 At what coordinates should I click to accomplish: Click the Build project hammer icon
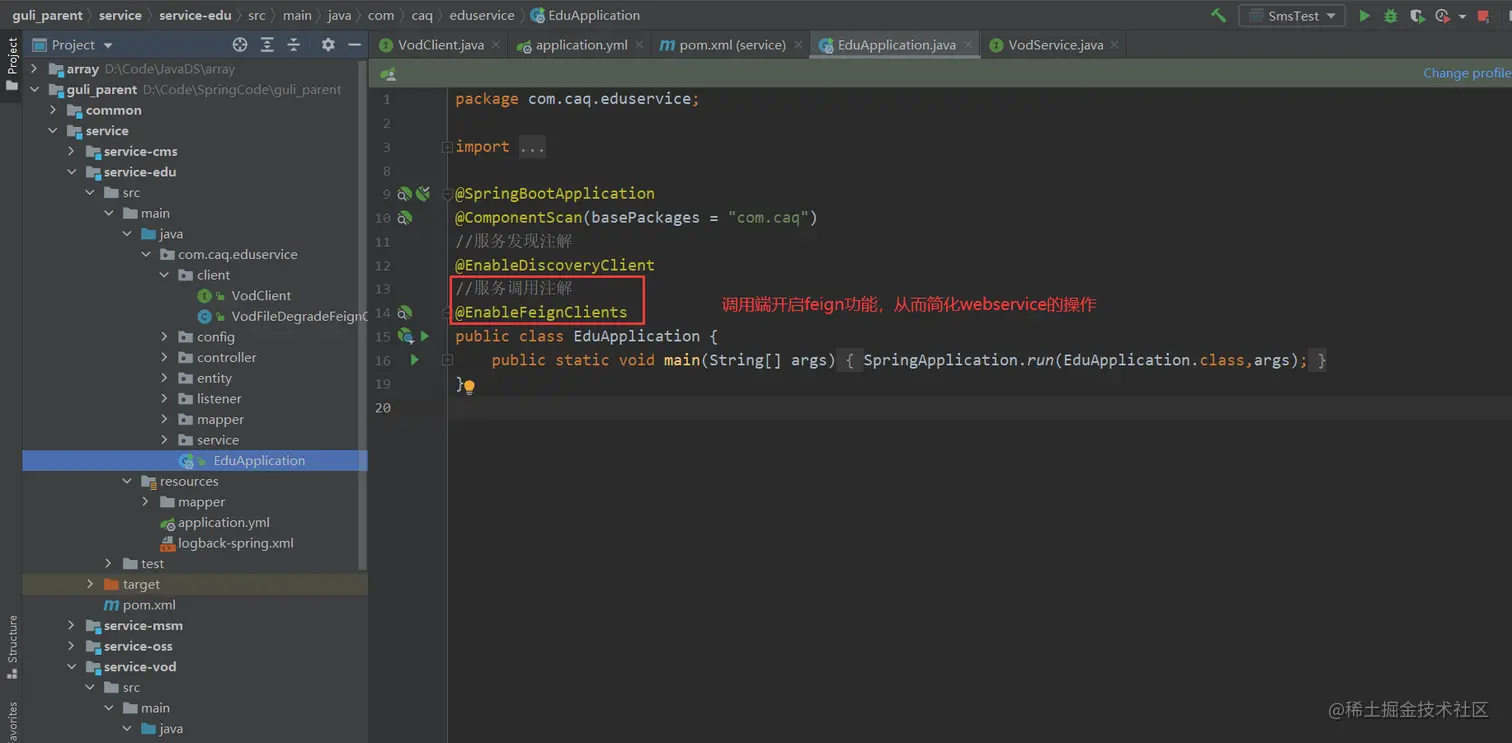[x=1218, y=15]
